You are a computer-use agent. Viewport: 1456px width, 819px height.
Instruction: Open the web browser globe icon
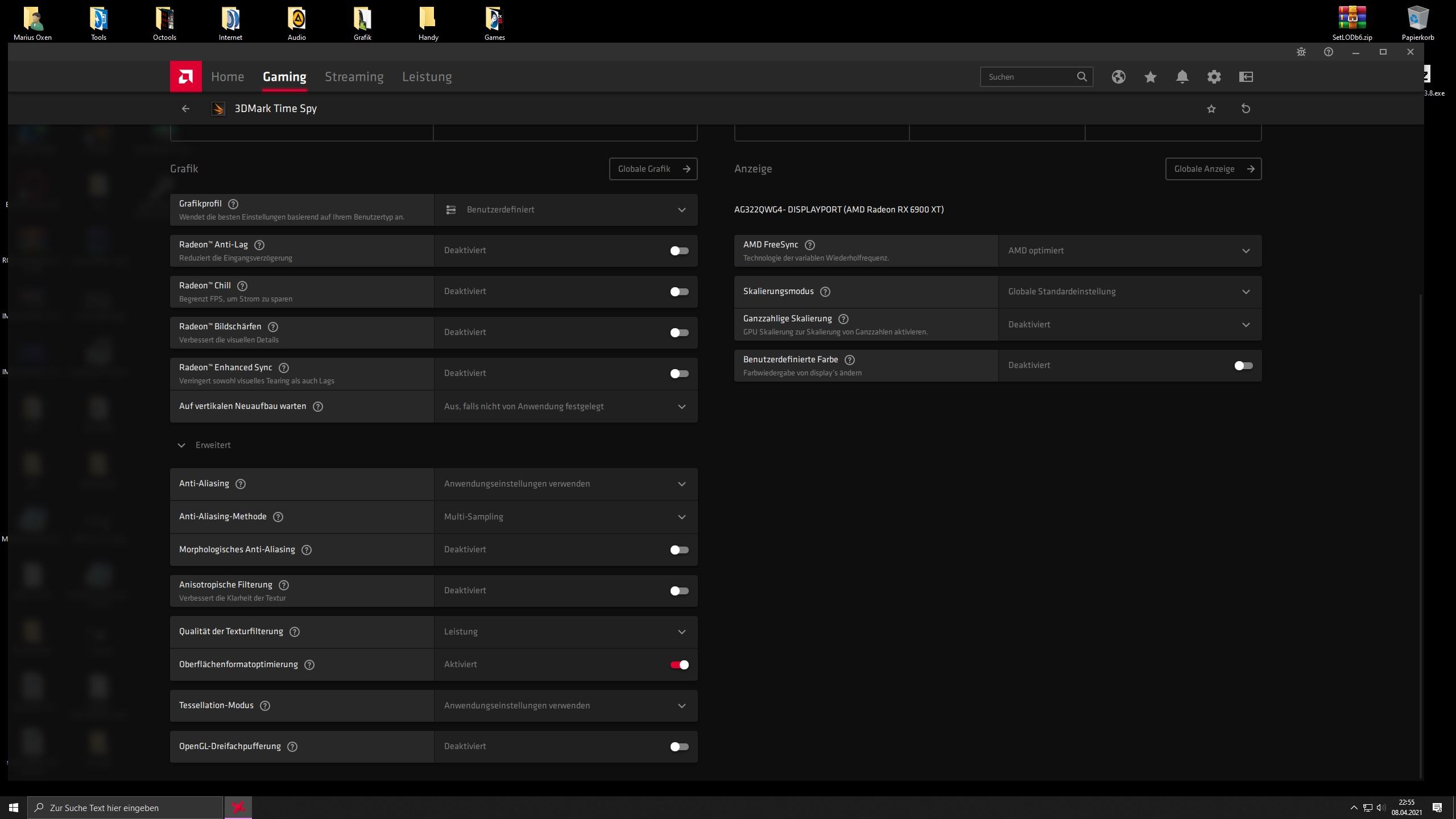pyautogui.click(x=1118, y=77)
